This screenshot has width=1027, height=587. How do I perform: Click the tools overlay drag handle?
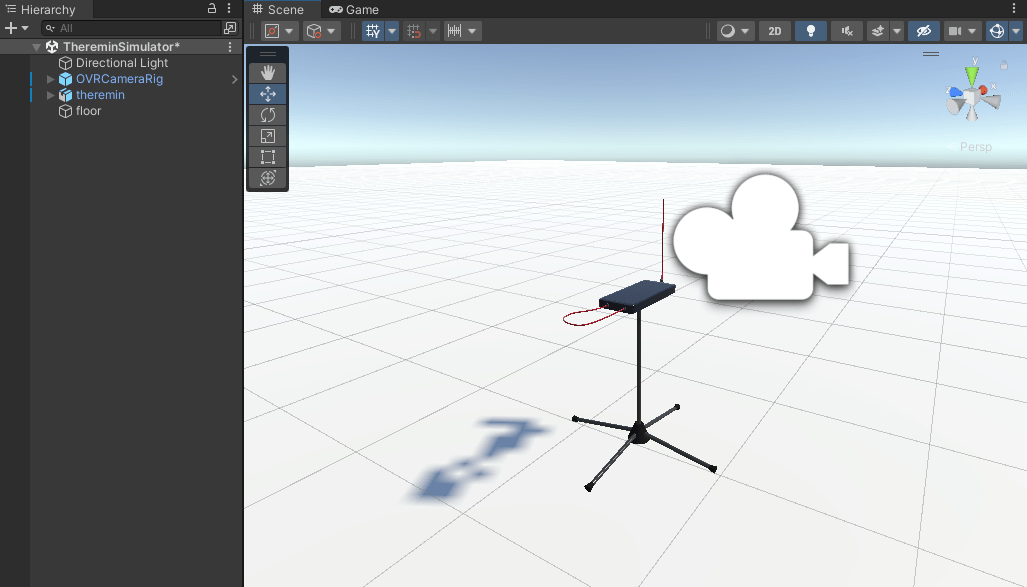tap(268, 54)
